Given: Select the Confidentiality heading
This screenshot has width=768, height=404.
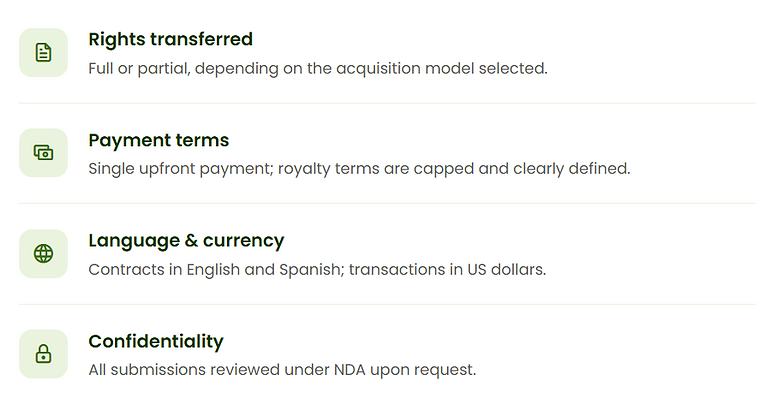Looking at the screenshot, I should (x=156, y=341).
